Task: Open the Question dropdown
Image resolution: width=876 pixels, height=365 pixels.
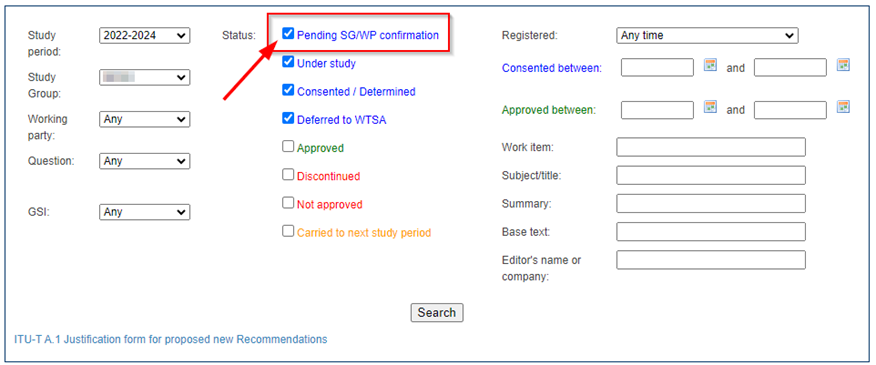Action: (x=145, y=161)
